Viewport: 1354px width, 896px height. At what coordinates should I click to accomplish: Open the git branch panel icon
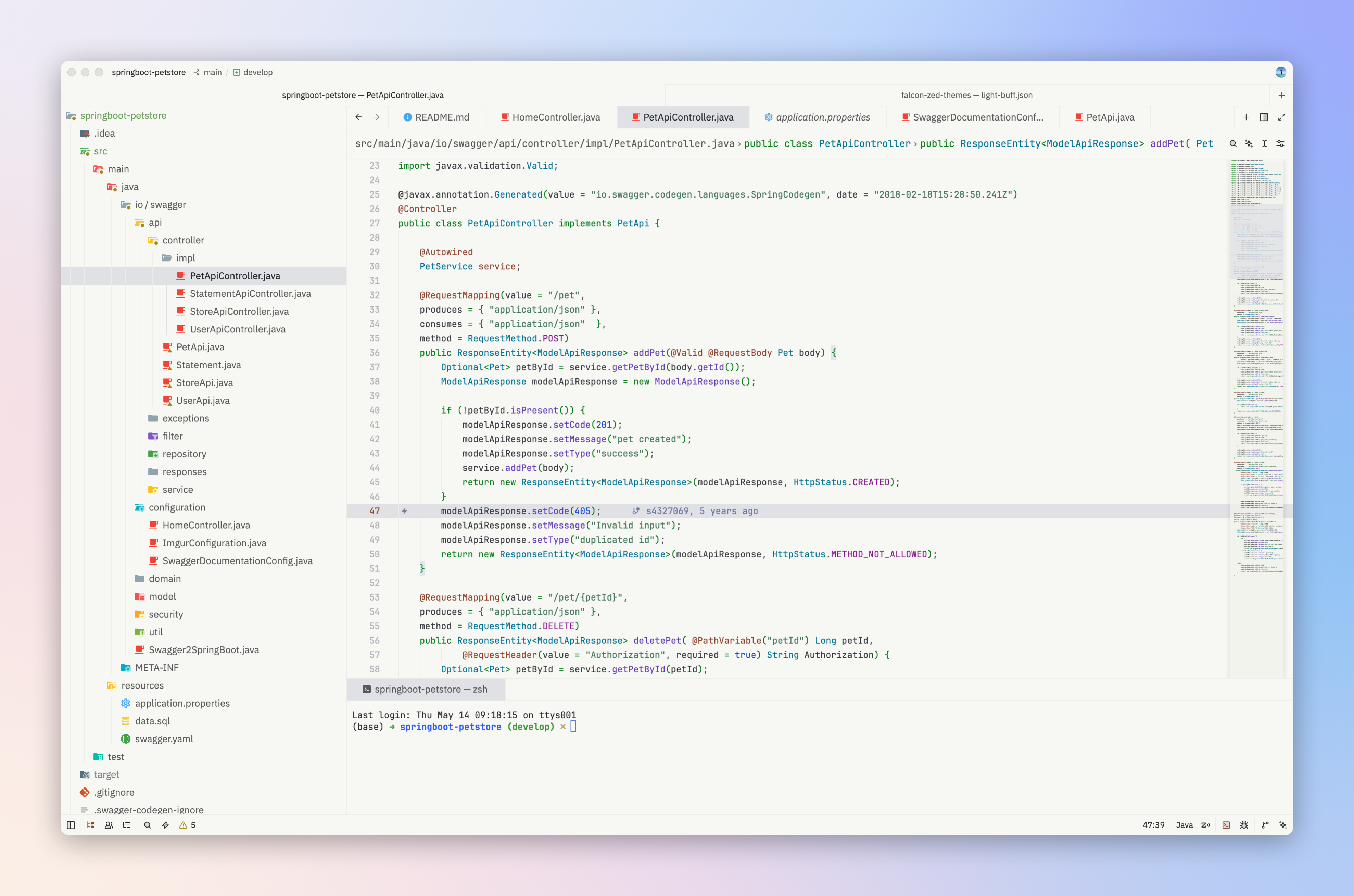[x=1265, y=825]
